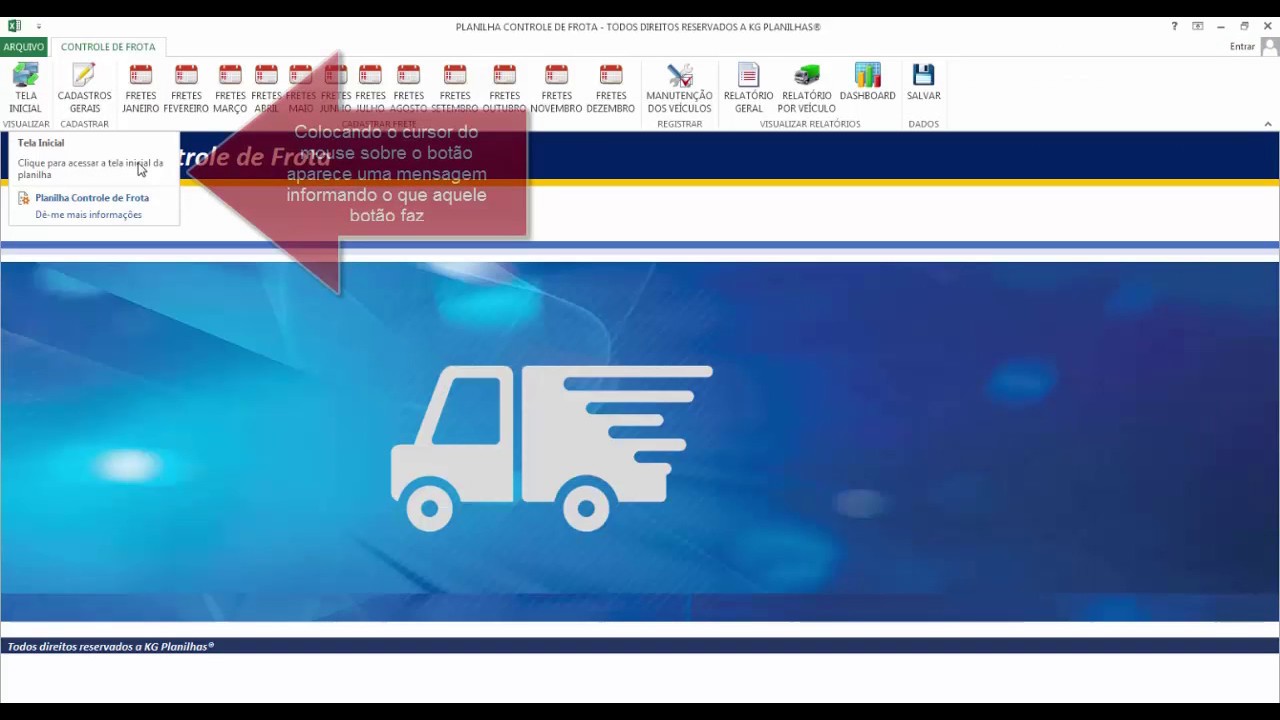Open Relatório por Veículo report
Screen dimensions: 1280x720
(x=807, y=88)
